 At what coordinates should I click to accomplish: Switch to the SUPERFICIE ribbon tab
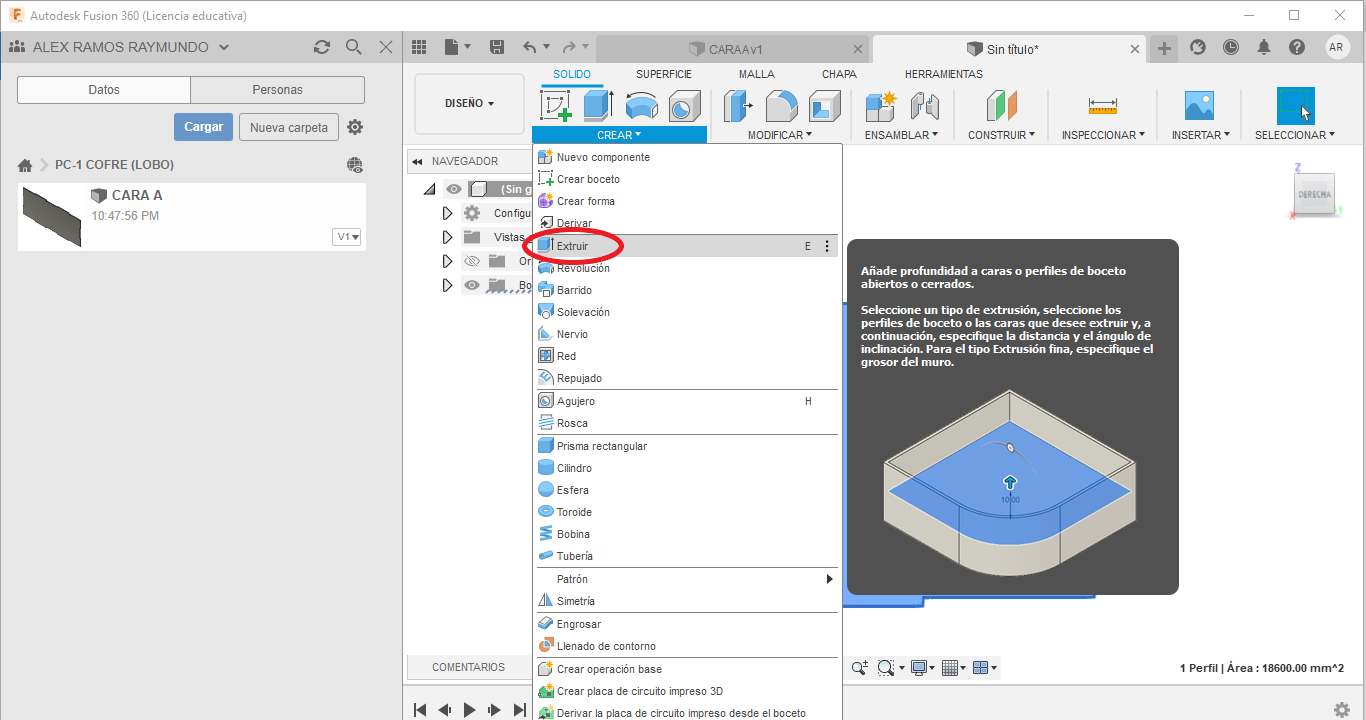664,74
